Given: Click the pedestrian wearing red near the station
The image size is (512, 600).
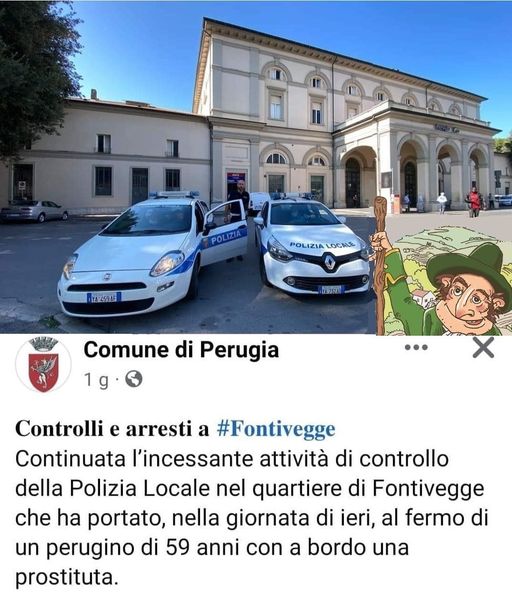Looking at the screenshot, I should (x=474, y=202).
